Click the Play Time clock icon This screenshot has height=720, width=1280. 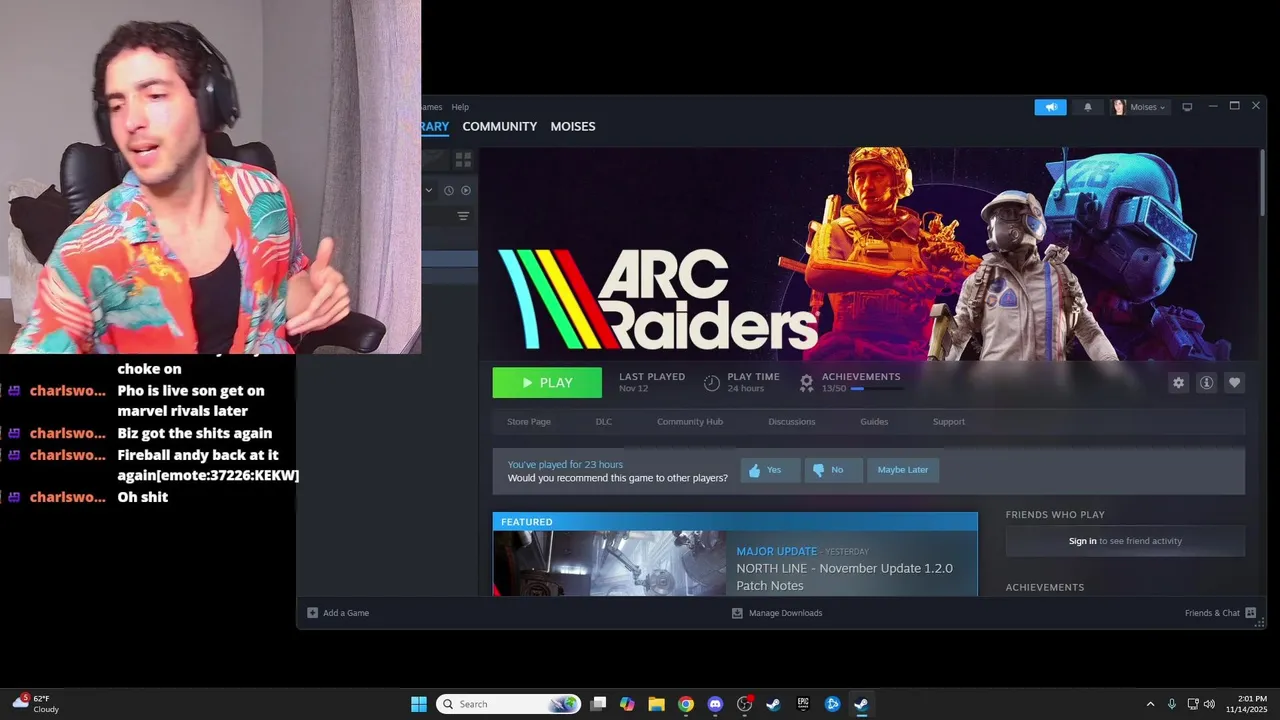tap(712, 383)
